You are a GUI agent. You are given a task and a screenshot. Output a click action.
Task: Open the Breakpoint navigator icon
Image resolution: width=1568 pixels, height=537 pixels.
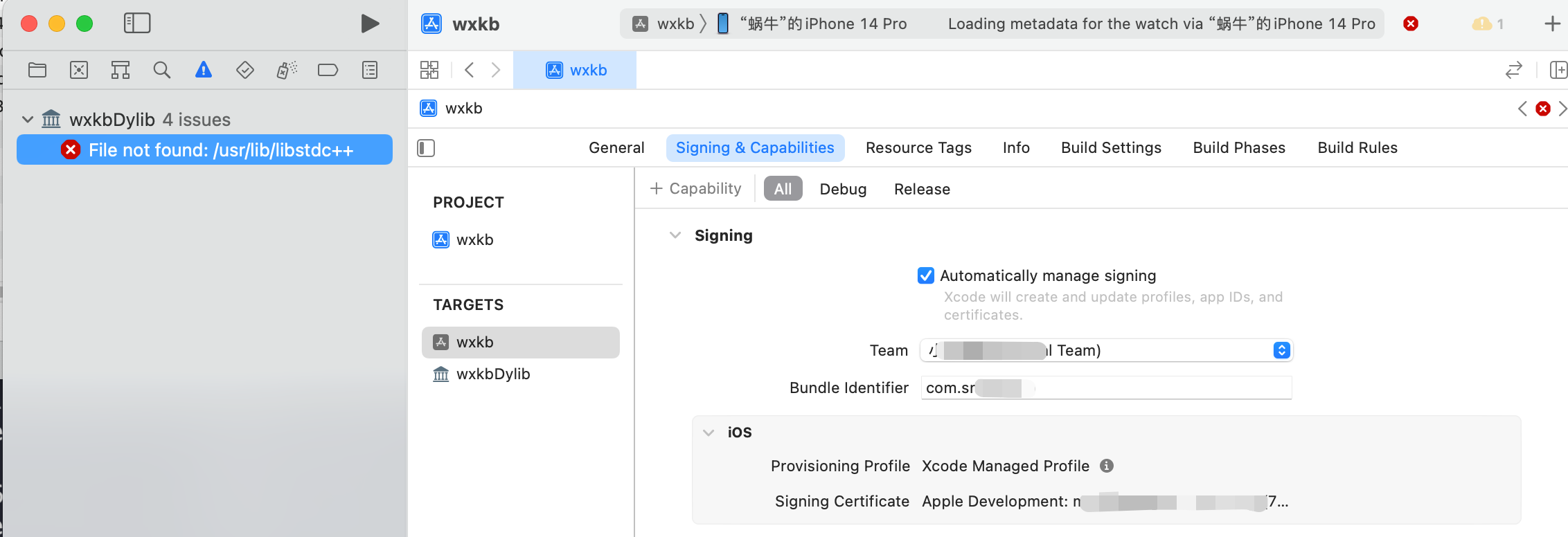point(328,70)
